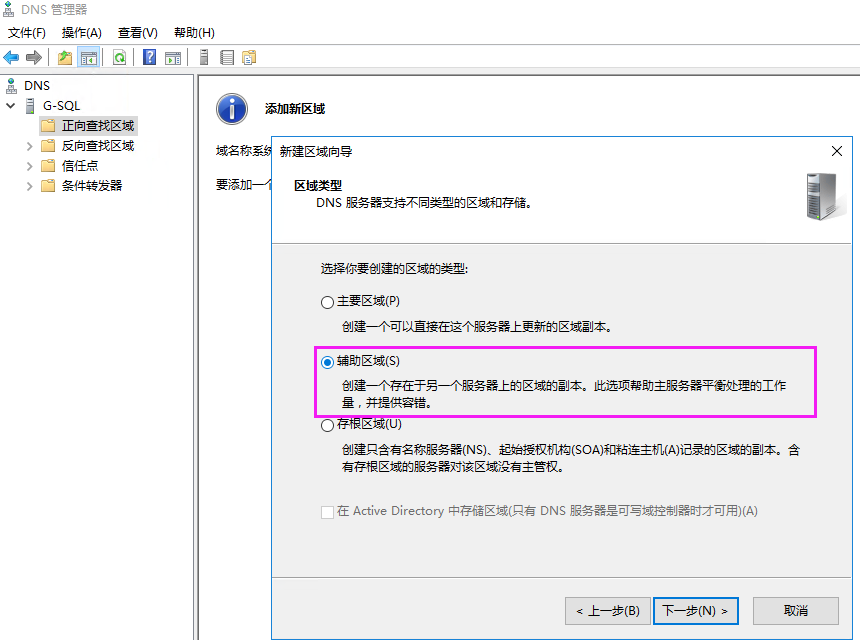The image size is (860, 640).
Task: Click the 存根区域 description paragraph
Action: click(x=571, y=458)
